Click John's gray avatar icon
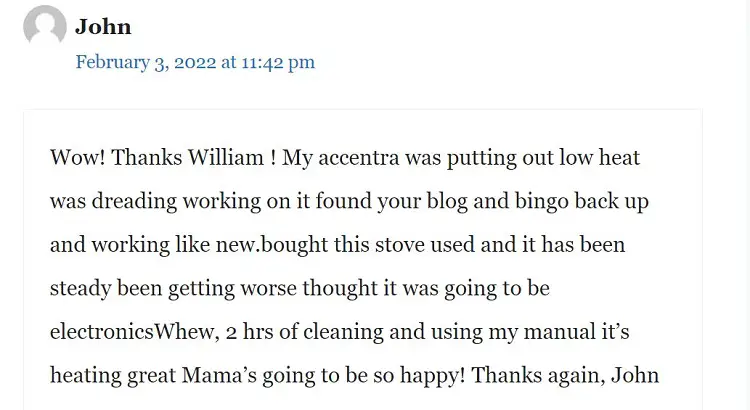750x410 pixels. coord(44,25)
